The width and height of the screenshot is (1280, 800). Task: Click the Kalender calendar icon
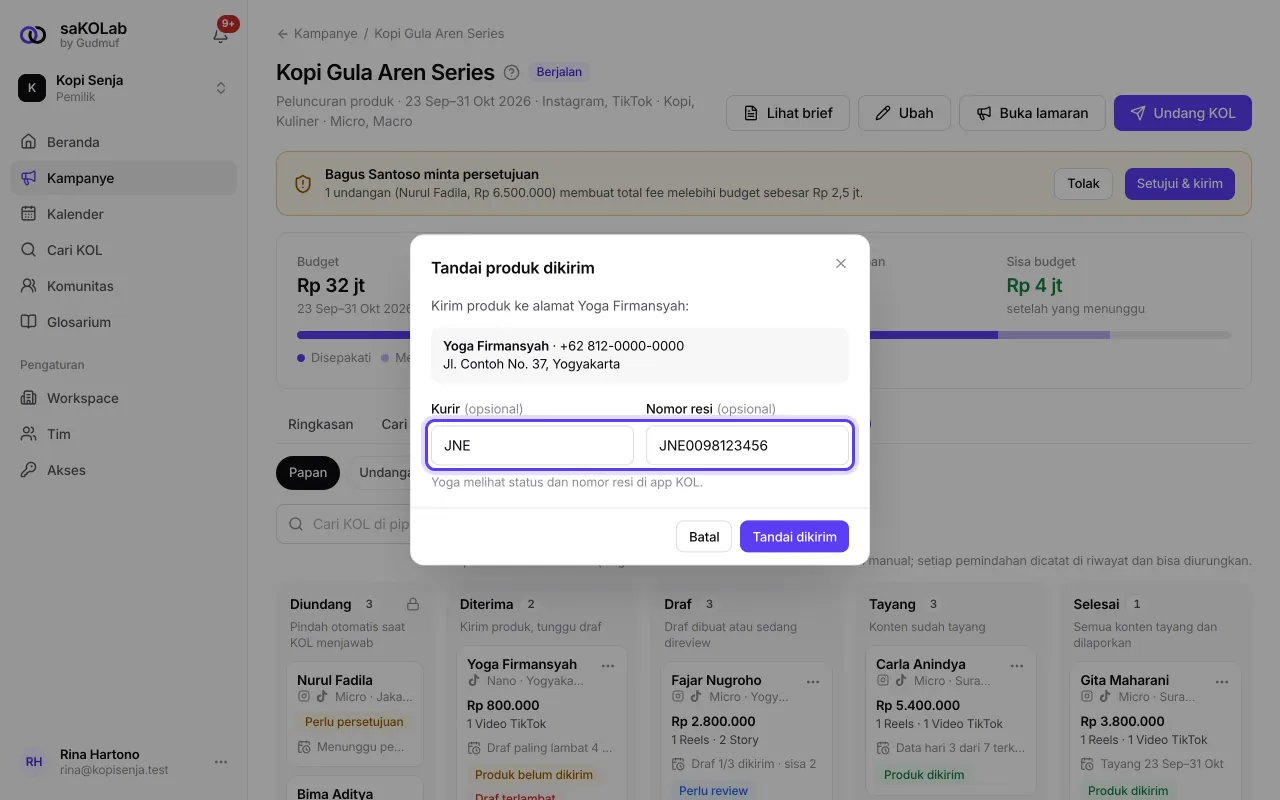29,214
